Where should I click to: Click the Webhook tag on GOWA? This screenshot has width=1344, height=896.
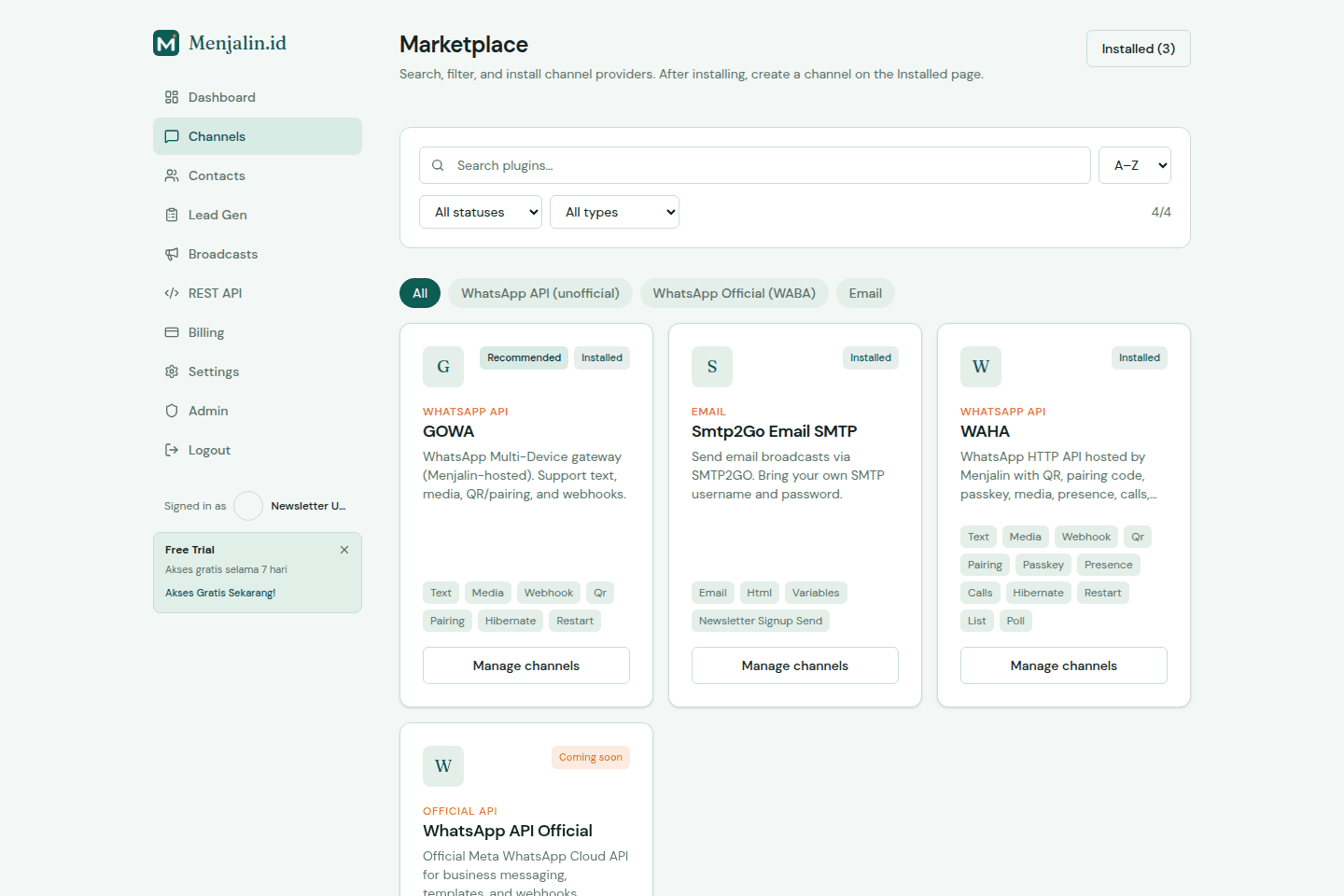549,593
